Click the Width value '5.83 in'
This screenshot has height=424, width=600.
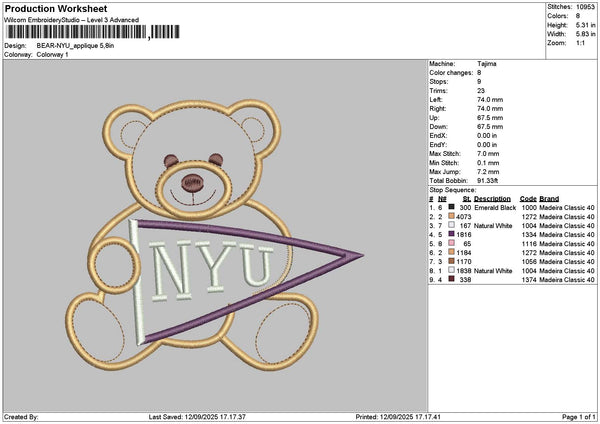click(585, 34)
